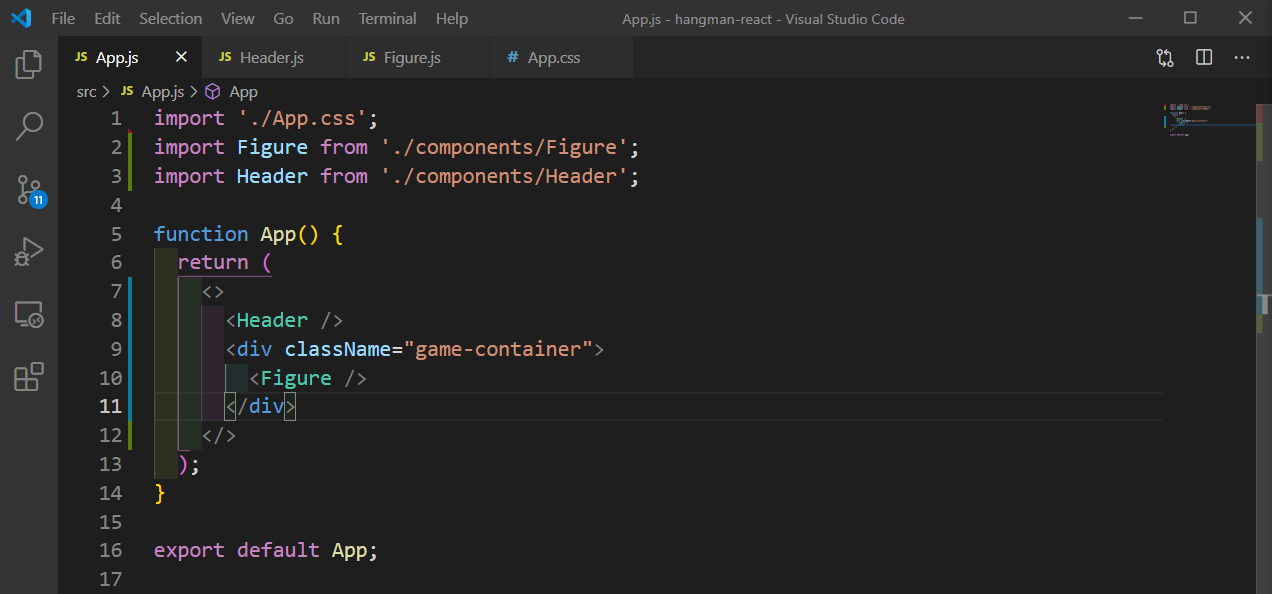Viewport: 1272px width, 594px height.
Task: Click the closing fragment </> tag
Action: [219, 436]
